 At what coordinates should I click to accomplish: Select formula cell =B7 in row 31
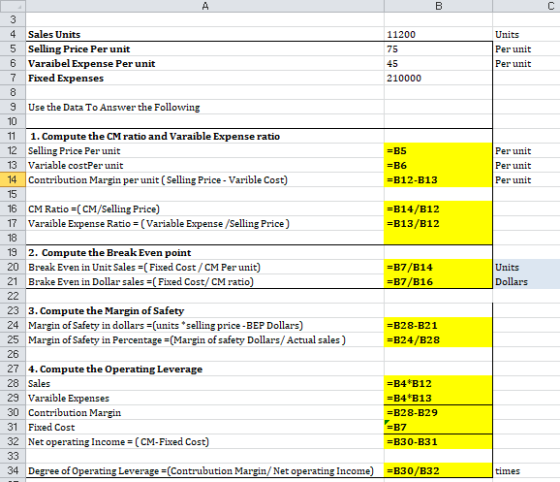coord(439,427)
